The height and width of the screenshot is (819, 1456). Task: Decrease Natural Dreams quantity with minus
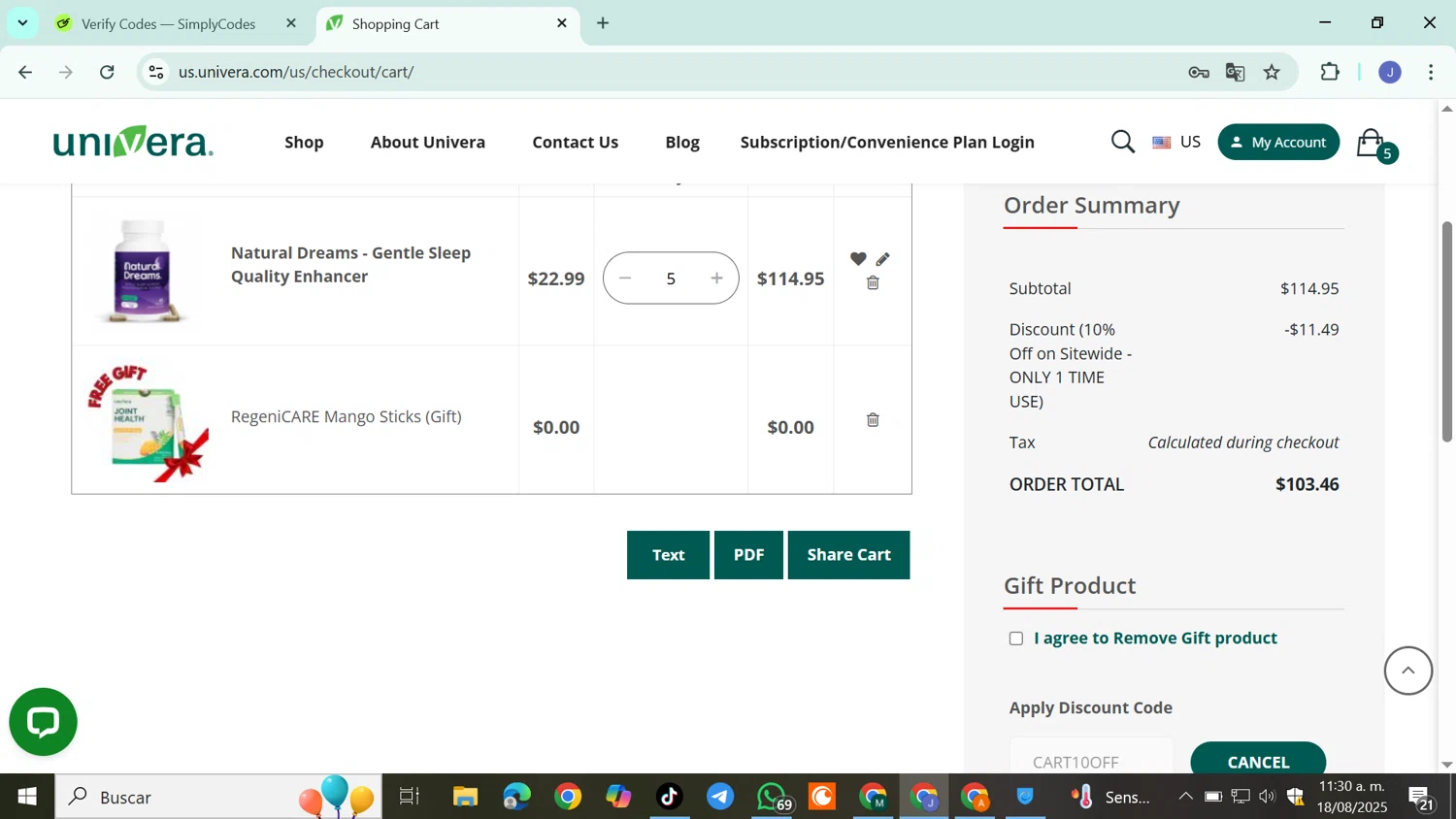point(625,278)
